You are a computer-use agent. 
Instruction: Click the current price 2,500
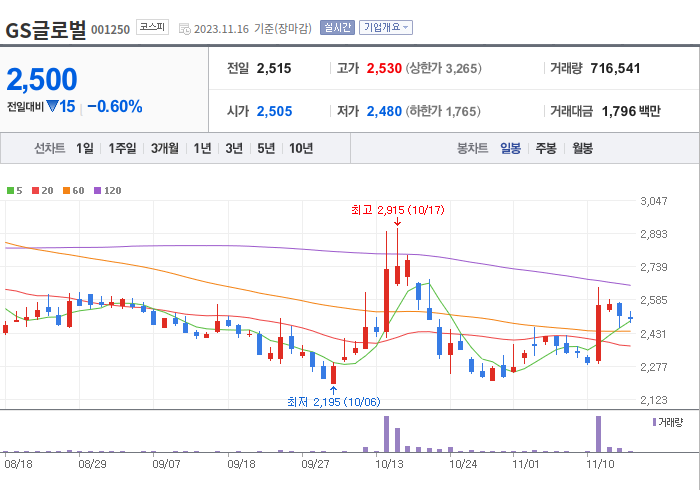42,79
